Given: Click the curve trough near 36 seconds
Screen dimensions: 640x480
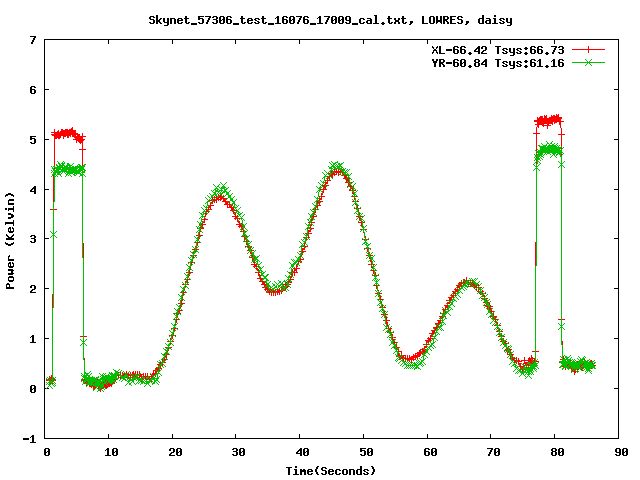Looking at the screenshot, I should tap(276, 289).
